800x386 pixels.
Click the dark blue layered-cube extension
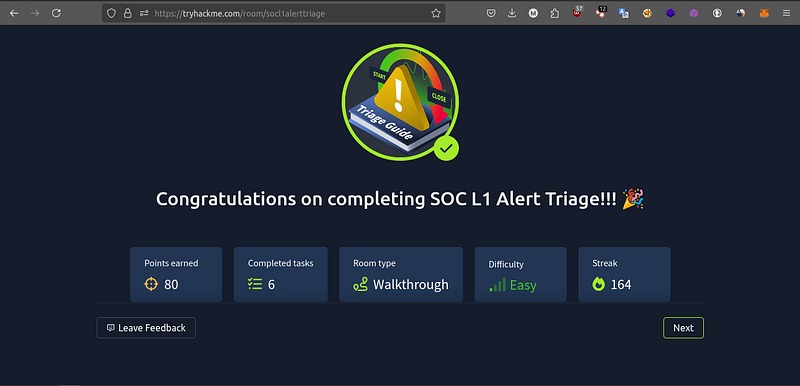tap(670, 14)
